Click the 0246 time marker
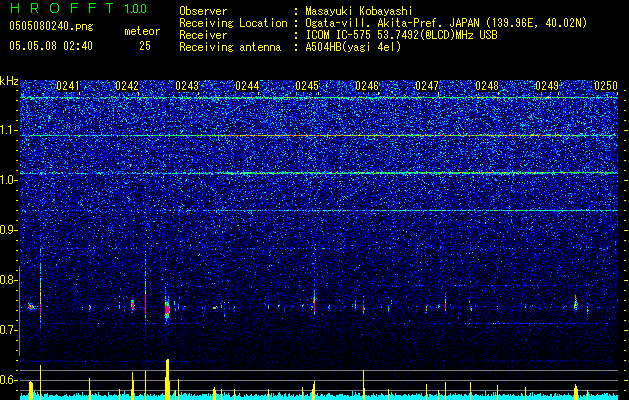Screen dimensions: 629x400 367,86
